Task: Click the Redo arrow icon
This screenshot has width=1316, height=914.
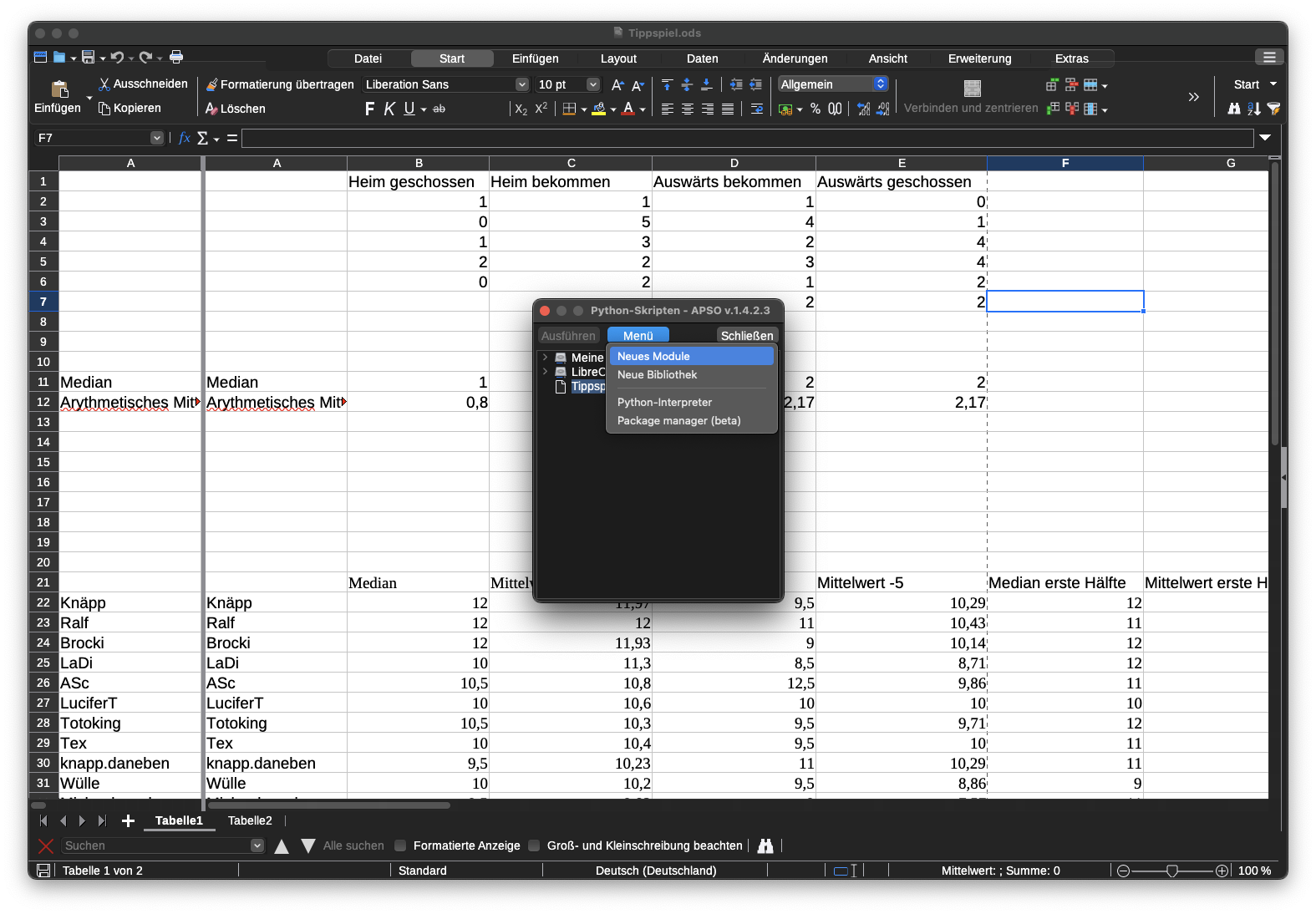Action: point(145,57)
